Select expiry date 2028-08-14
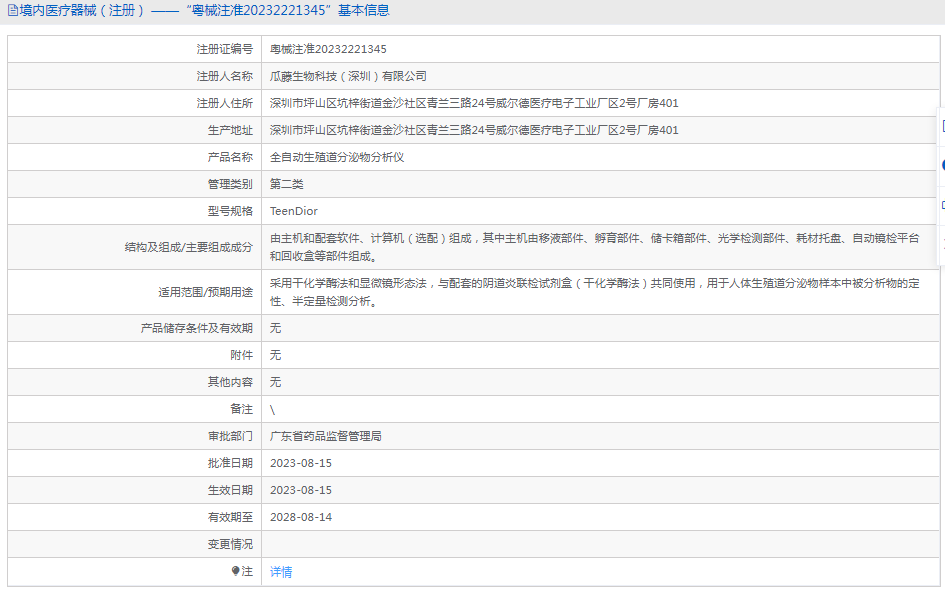The height and width of the screenshot is (594, 945). tap(301, 517)
